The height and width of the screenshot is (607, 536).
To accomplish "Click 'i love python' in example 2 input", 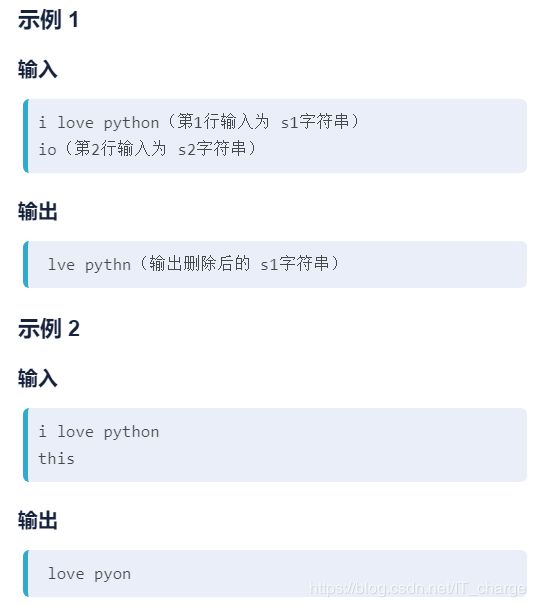I will 99,432.
